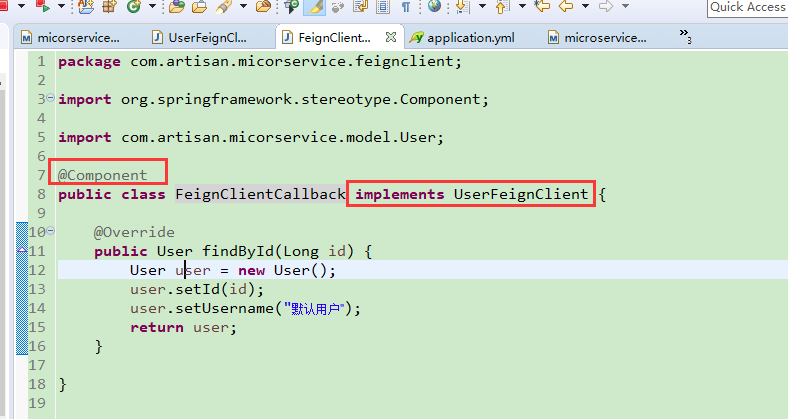Click the FeignClientCallback class name
Viewport: 788px width, 419px height.
(260, 194)
